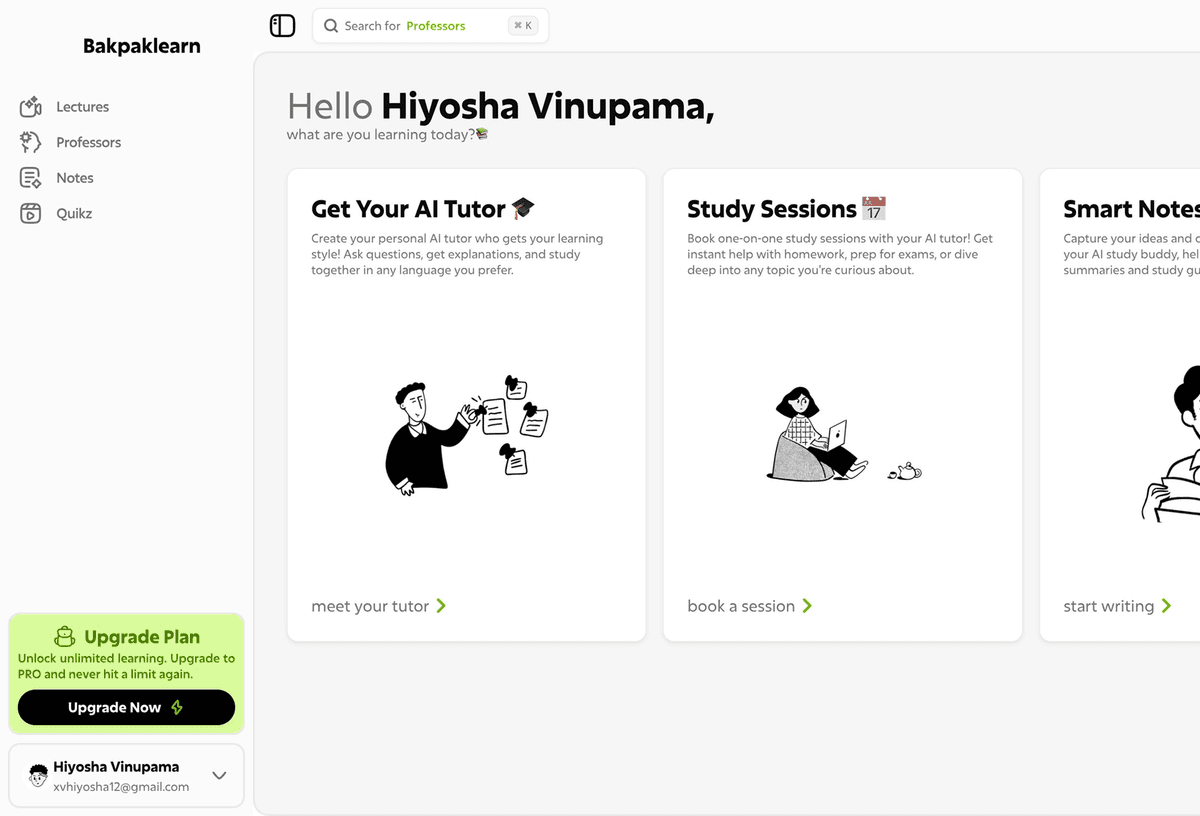Open the Lectures sidebar icon

[x=31, y=106]
